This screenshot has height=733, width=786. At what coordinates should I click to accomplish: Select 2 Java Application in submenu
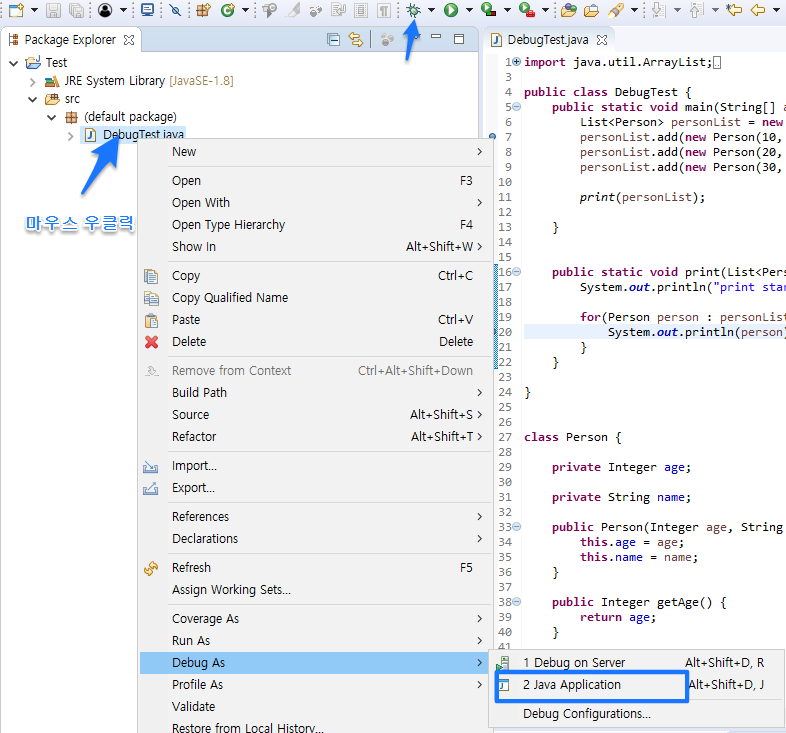point(637,685)
